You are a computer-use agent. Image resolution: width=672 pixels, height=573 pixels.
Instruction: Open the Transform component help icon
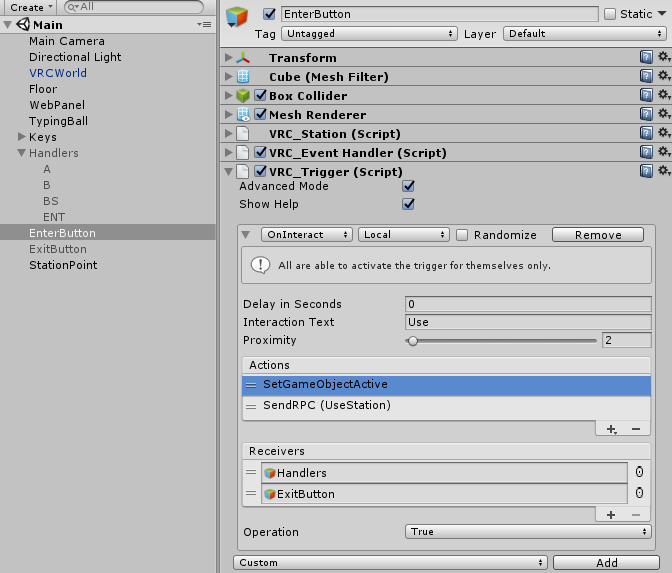click(646, 57)
